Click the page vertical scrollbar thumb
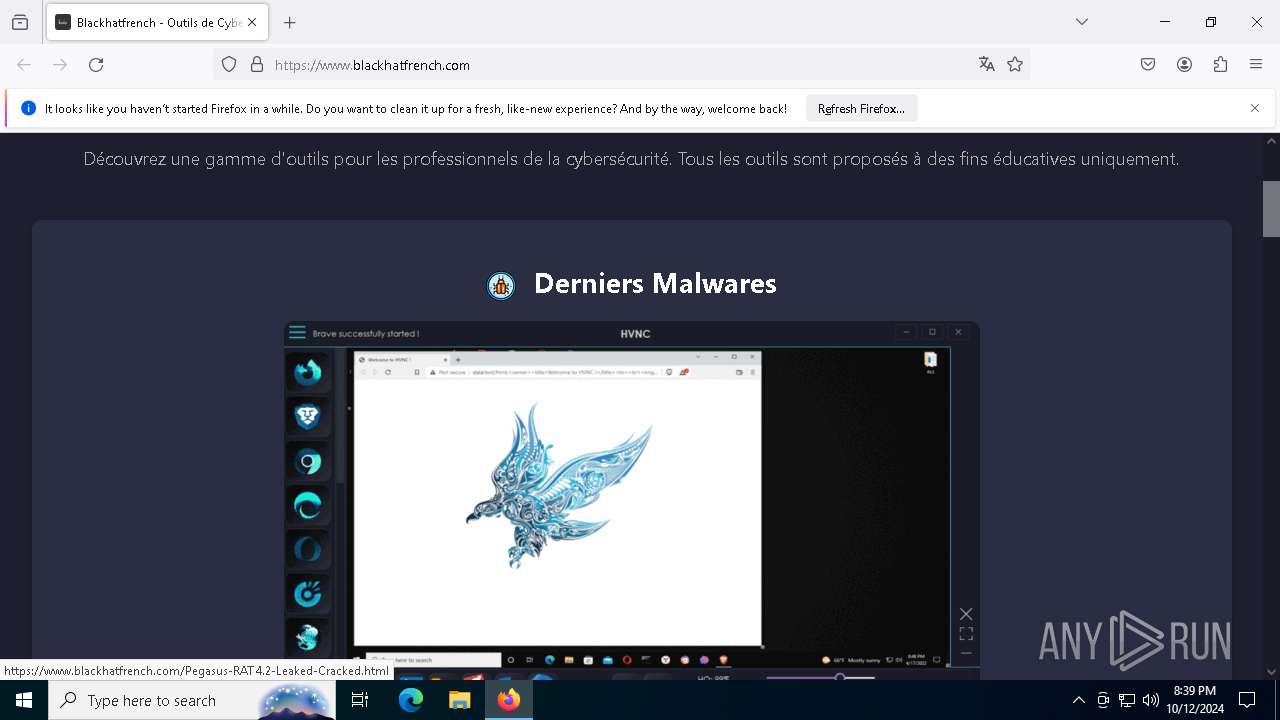Viewport: 1280px width, 720px height. pos(1271,208)
